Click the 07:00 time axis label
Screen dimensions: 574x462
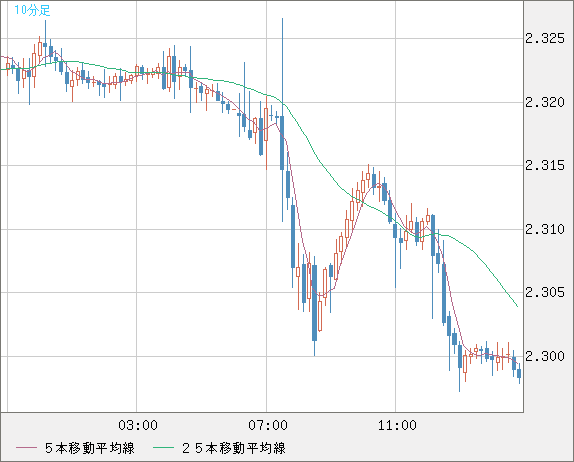[x=268, y=425]
